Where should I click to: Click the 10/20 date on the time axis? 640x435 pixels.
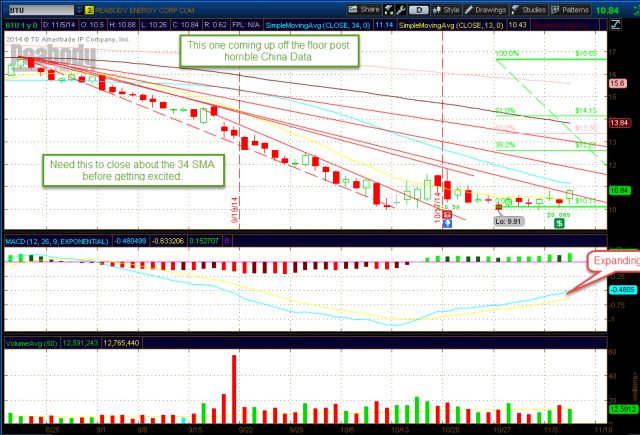[451, 430]
